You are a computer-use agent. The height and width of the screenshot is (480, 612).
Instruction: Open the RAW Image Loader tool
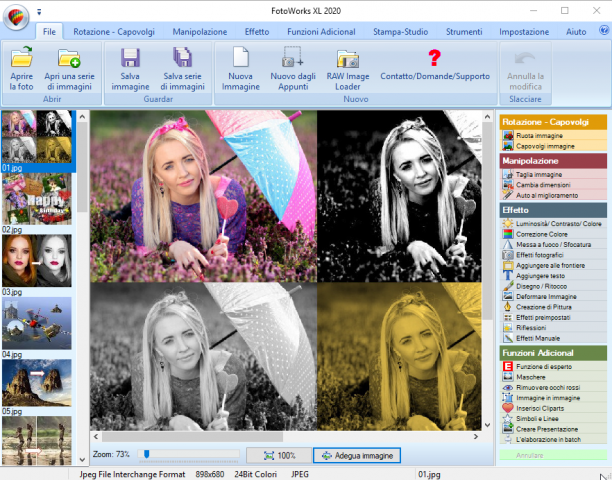(348, 59)
